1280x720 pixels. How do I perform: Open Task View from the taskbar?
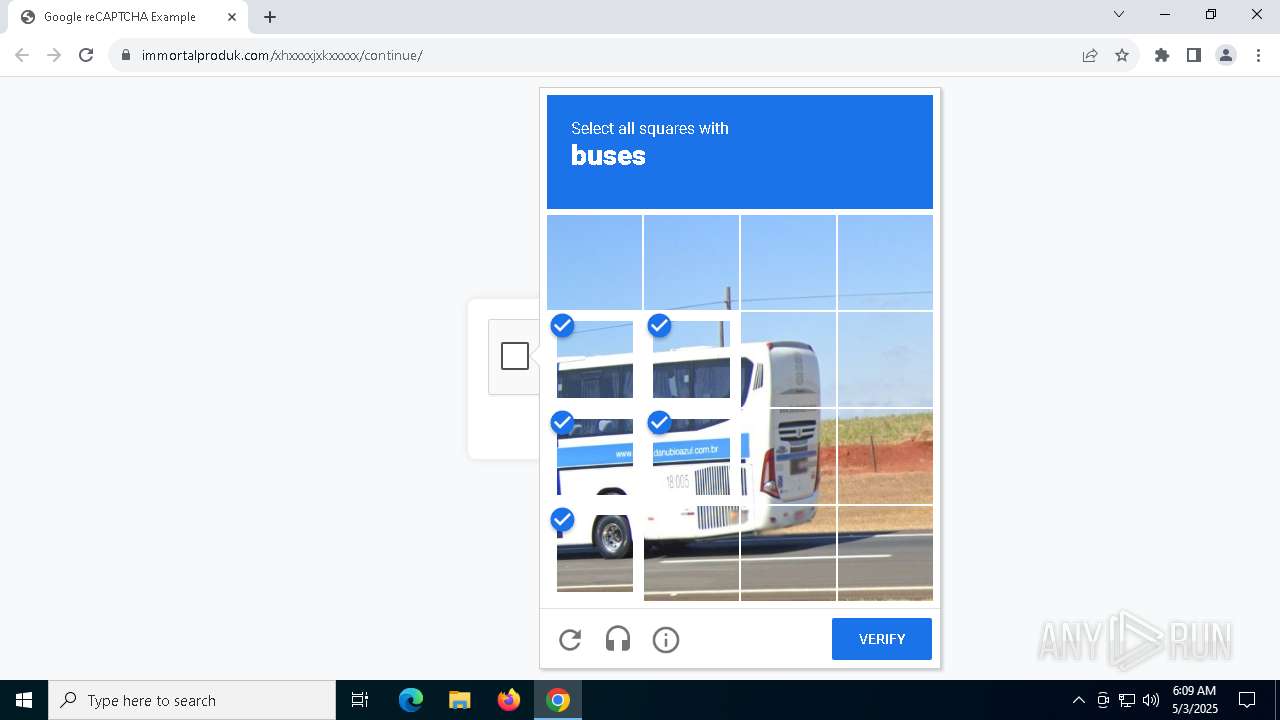pyautogui.click(x=360, y=700)
